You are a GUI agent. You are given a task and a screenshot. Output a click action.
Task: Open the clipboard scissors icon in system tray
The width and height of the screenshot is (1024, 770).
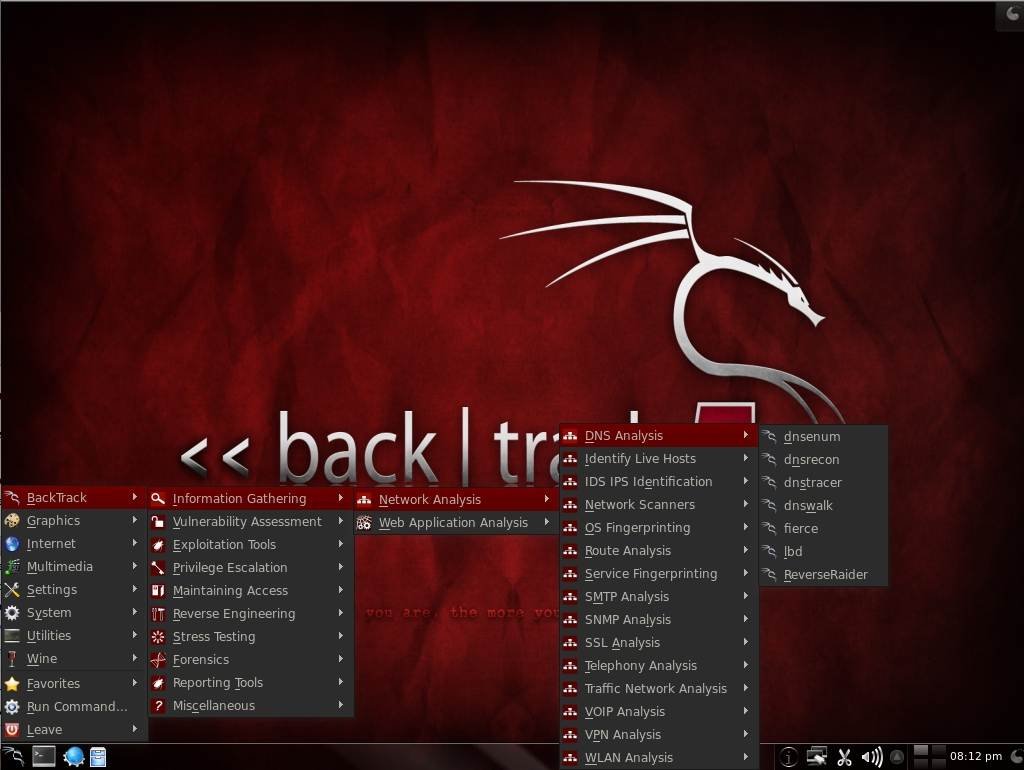(844, 757)
